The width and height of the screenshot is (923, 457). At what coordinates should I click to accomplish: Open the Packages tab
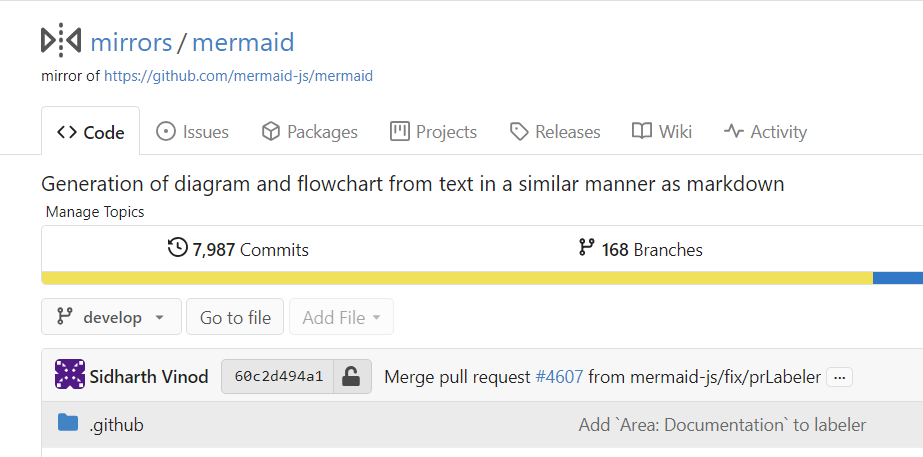(310, 131)
